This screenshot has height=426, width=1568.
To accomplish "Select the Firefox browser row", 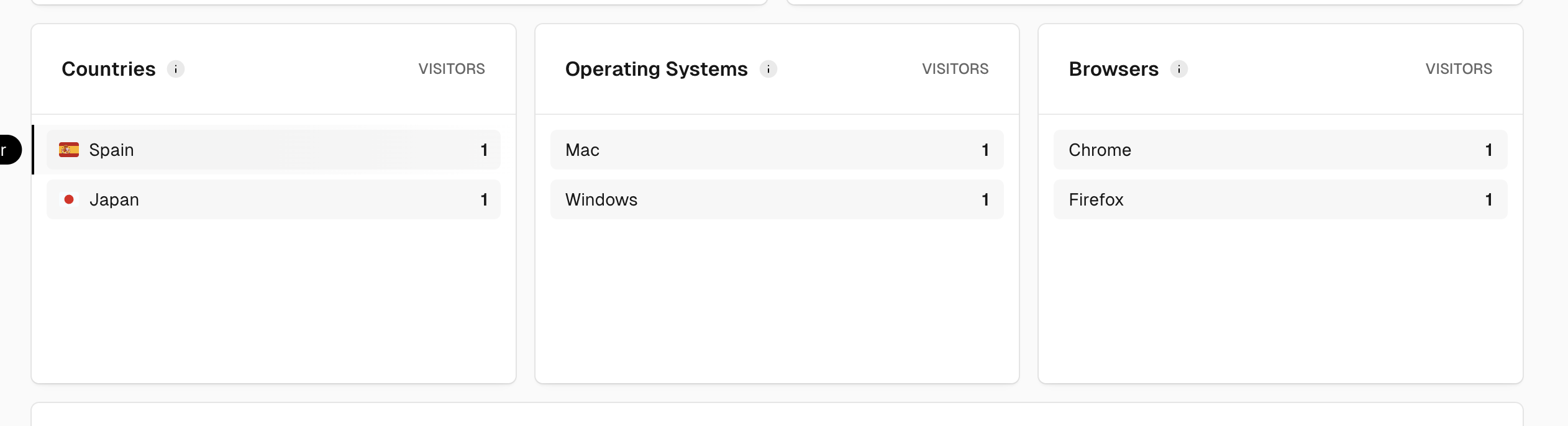I will [x=1280, y=199].
